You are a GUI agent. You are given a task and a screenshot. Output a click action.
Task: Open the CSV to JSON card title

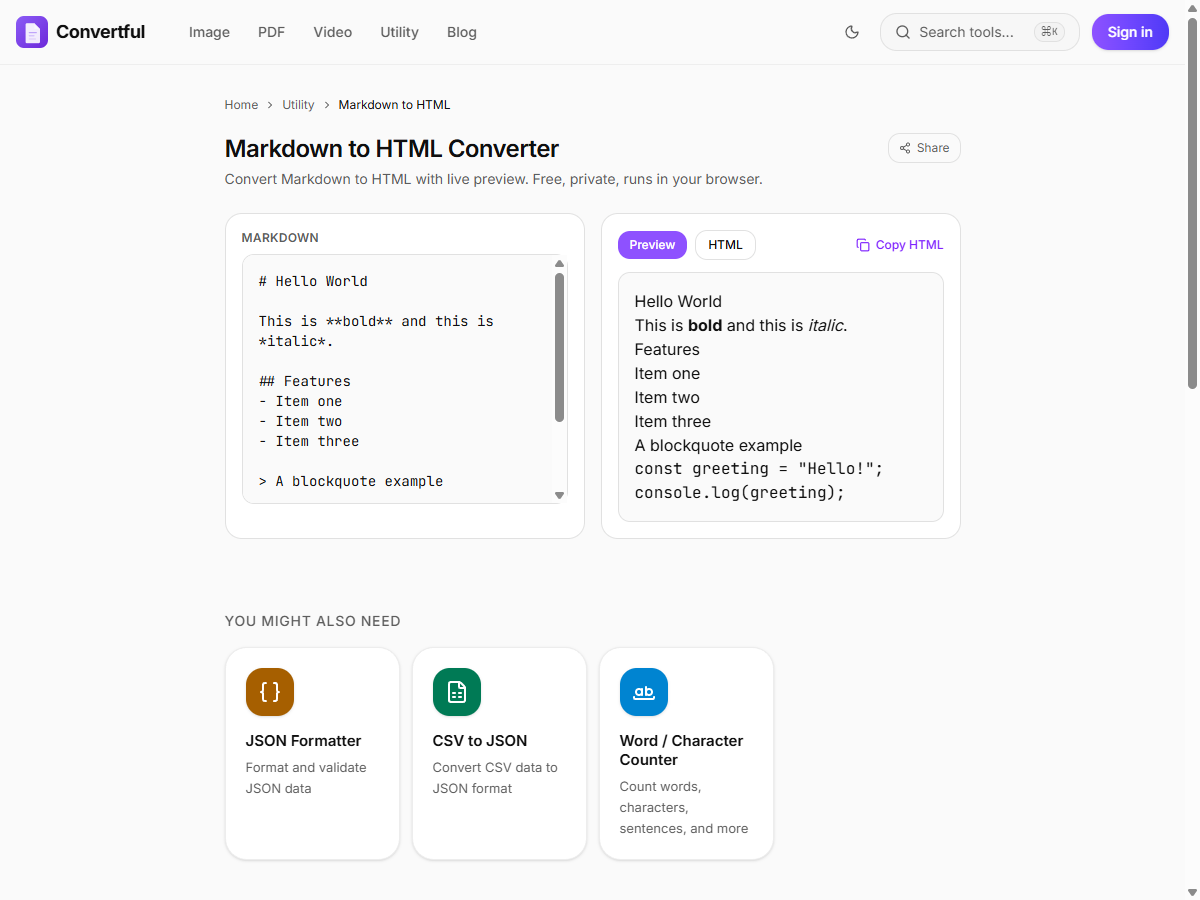pos(480,741)
